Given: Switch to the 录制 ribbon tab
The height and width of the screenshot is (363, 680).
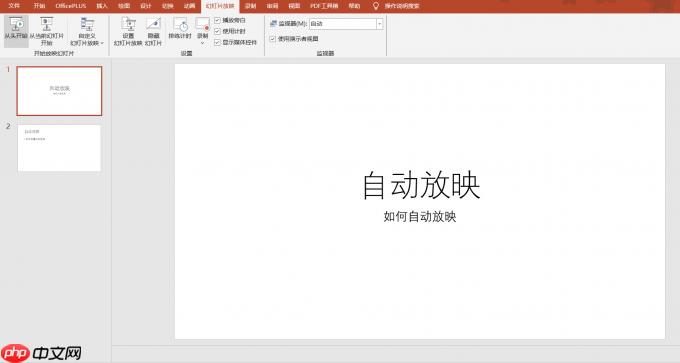Looking at the screenshot, I should click(x=251, y=6).
